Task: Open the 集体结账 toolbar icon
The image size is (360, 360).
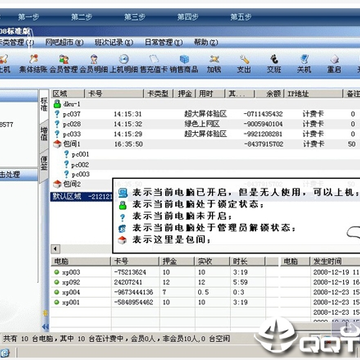Action: (33, 64)
